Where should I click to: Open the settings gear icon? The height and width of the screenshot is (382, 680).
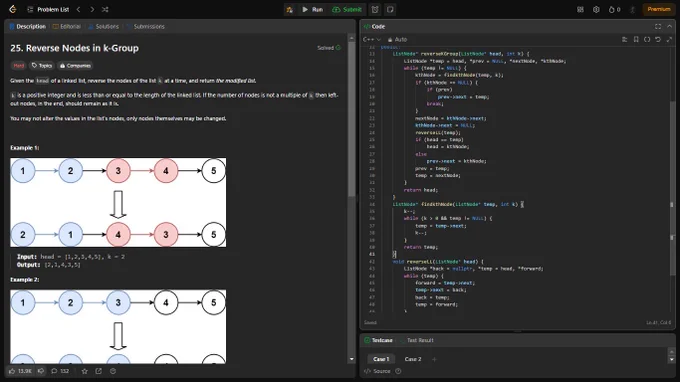point(596,10)
